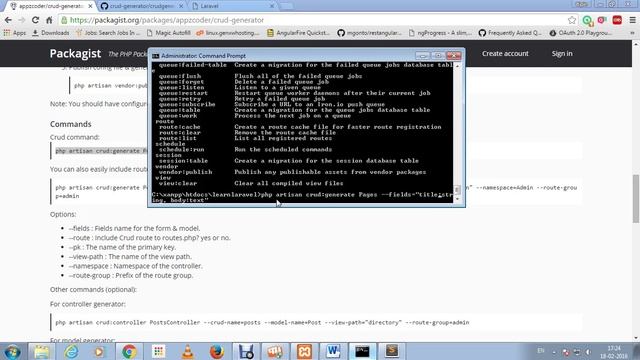The width and height of the screenshot is (640, 360).
Task: Minimize the Command Prompt window
Action: (422, 56)
